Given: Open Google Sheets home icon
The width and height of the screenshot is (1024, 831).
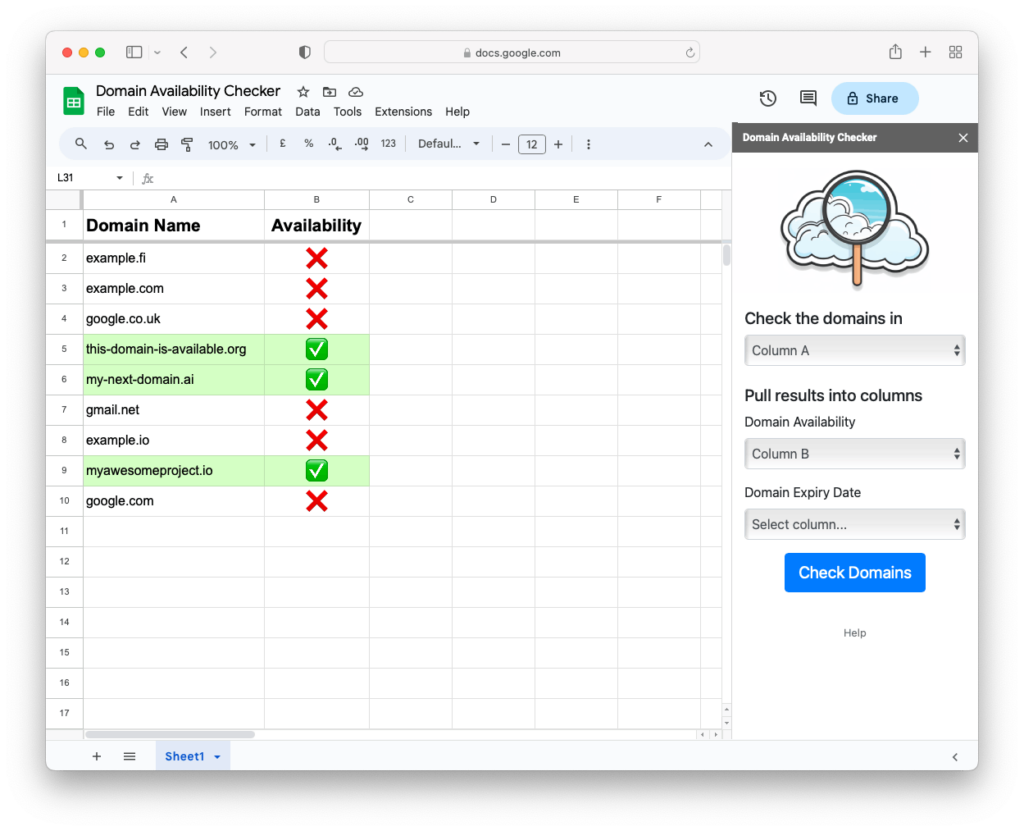Looking at the screenshot, I should pyautogui.click(x=74, y=101).
